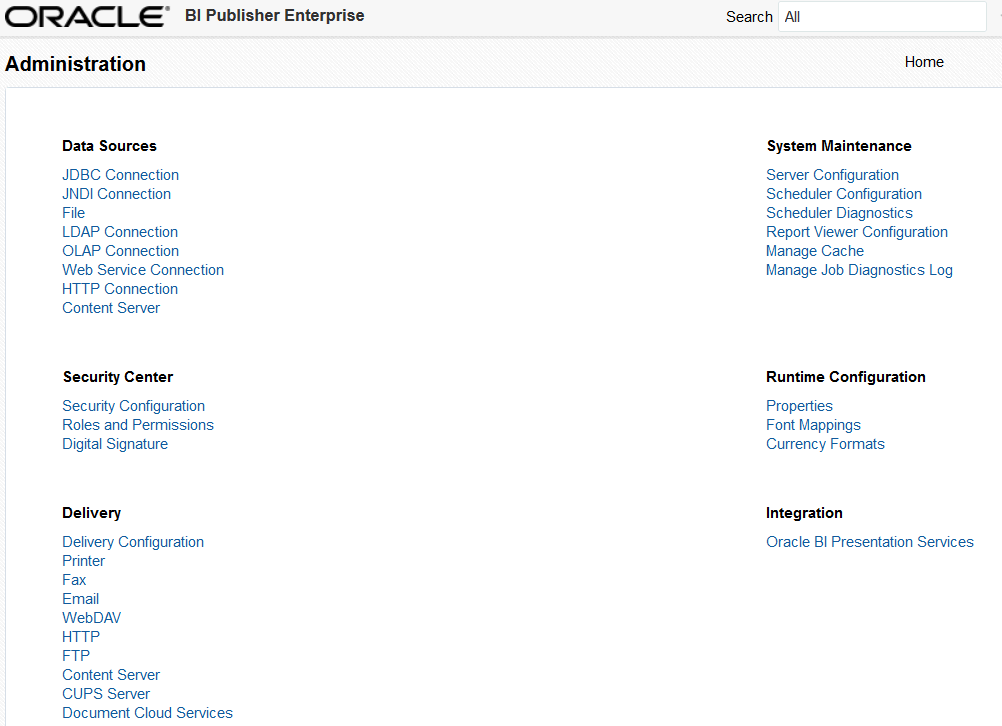Open FTP delivery settings

pos(75,656)
